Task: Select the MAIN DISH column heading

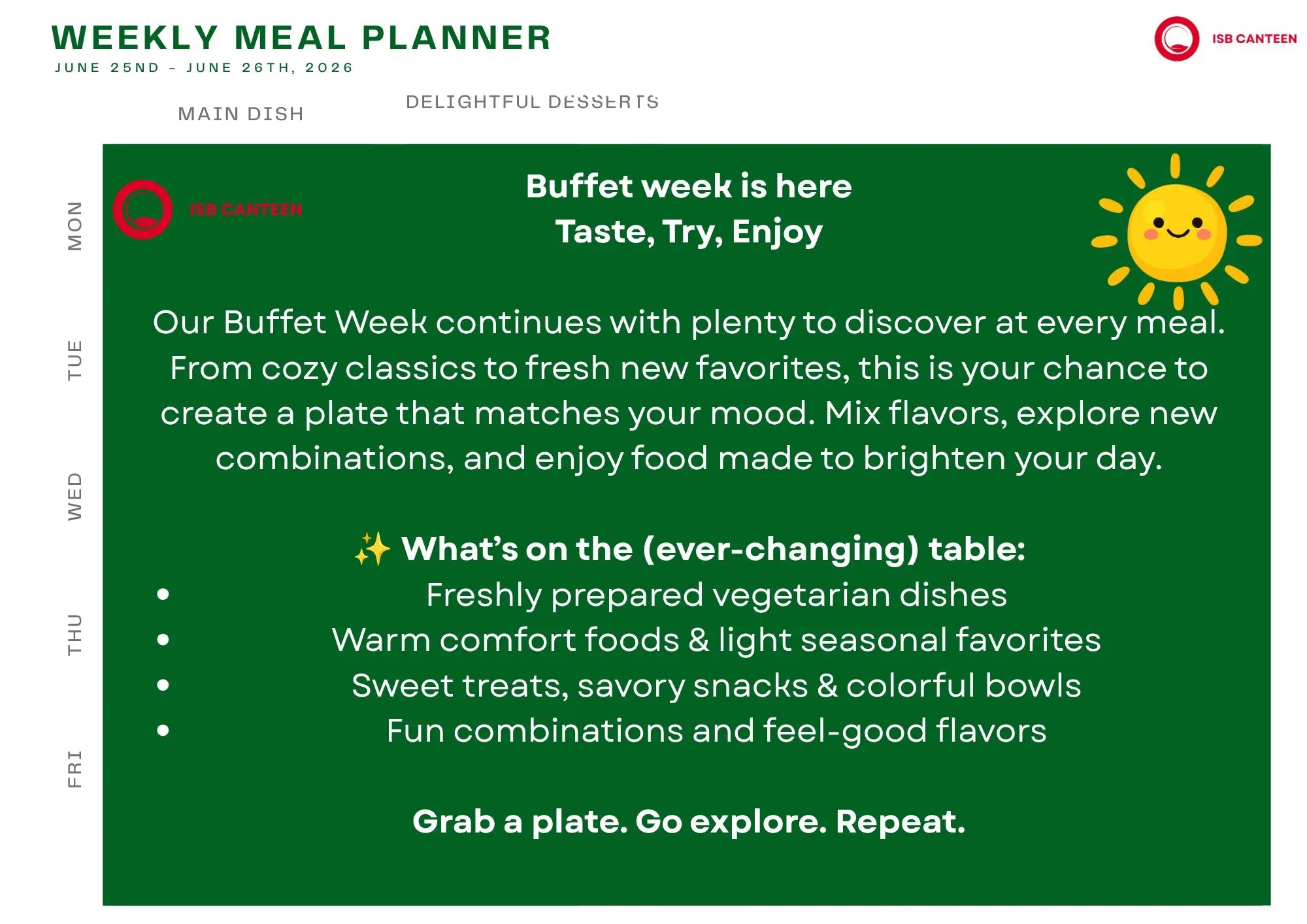Action: coord(241,114)
